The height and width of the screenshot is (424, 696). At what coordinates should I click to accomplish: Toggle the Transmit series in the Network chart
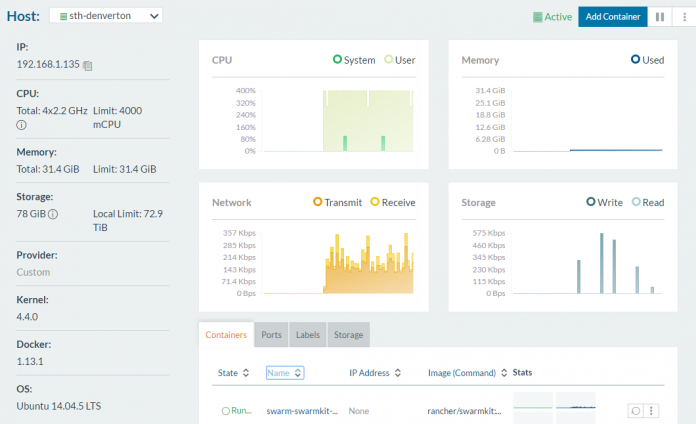(x=317, y=202)
